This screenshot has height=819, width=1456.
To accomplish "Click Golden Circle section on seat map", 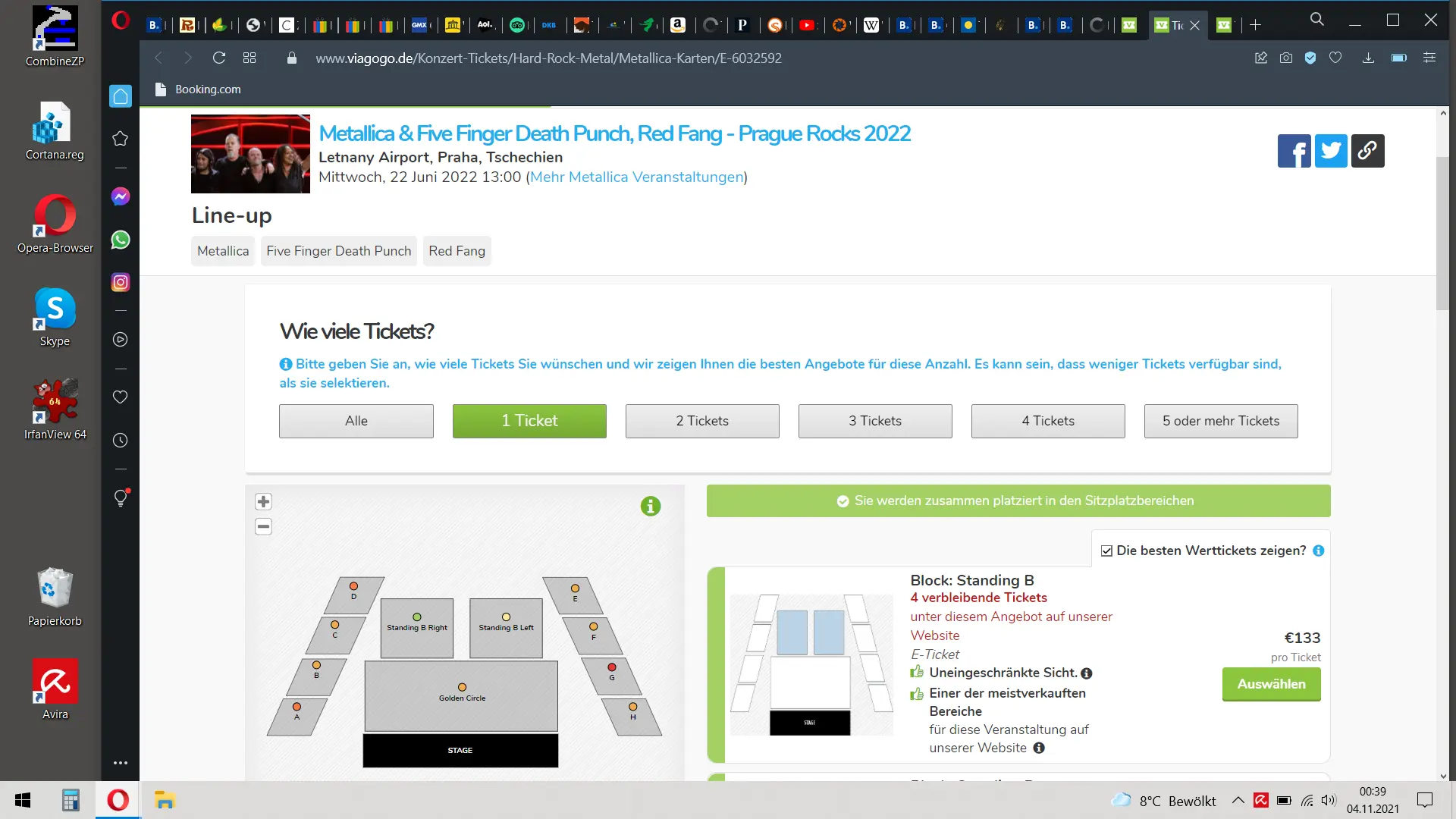I will pyautogui.click(x=461, y=695).
